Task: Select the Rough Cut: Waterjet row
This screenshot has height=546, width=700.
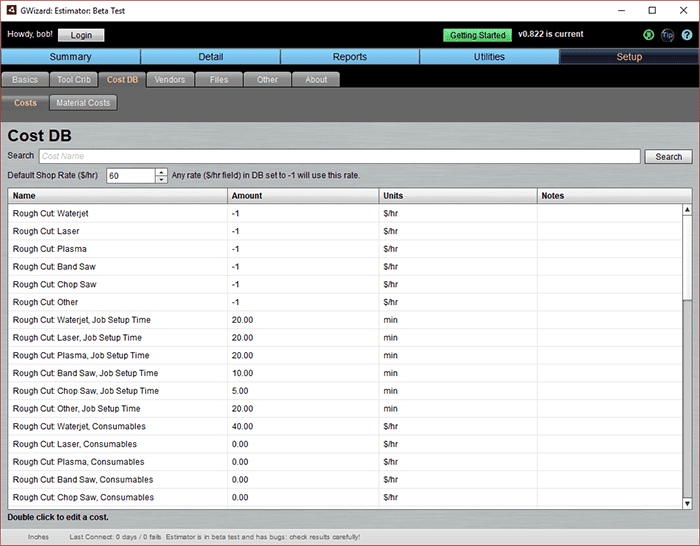Action: (x=345, y=213)
